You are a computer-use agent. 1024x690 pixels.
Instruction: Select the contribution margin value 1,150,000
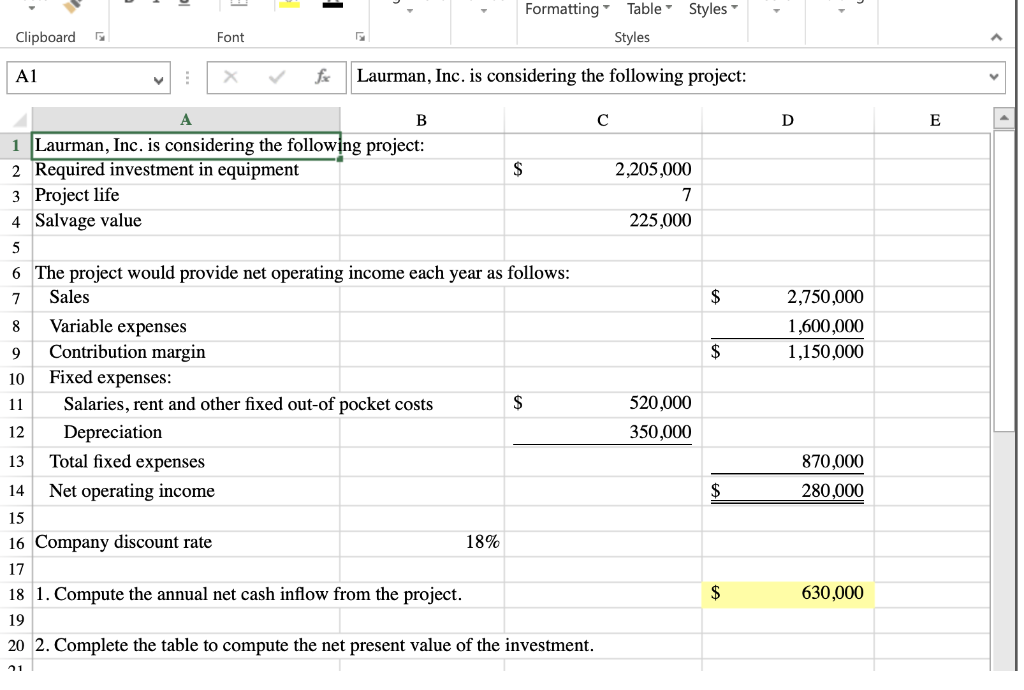[788, 353]
